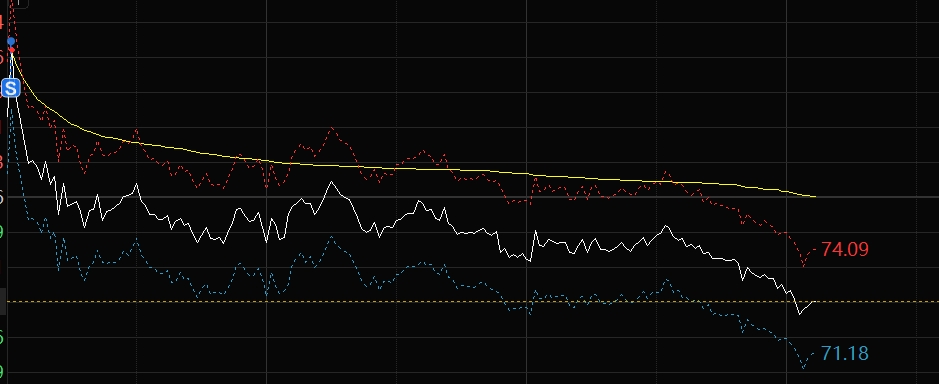Click the red 74.09 upper band label
The height and width of the screenshot is (384, 939).
(x=844, y=249)
